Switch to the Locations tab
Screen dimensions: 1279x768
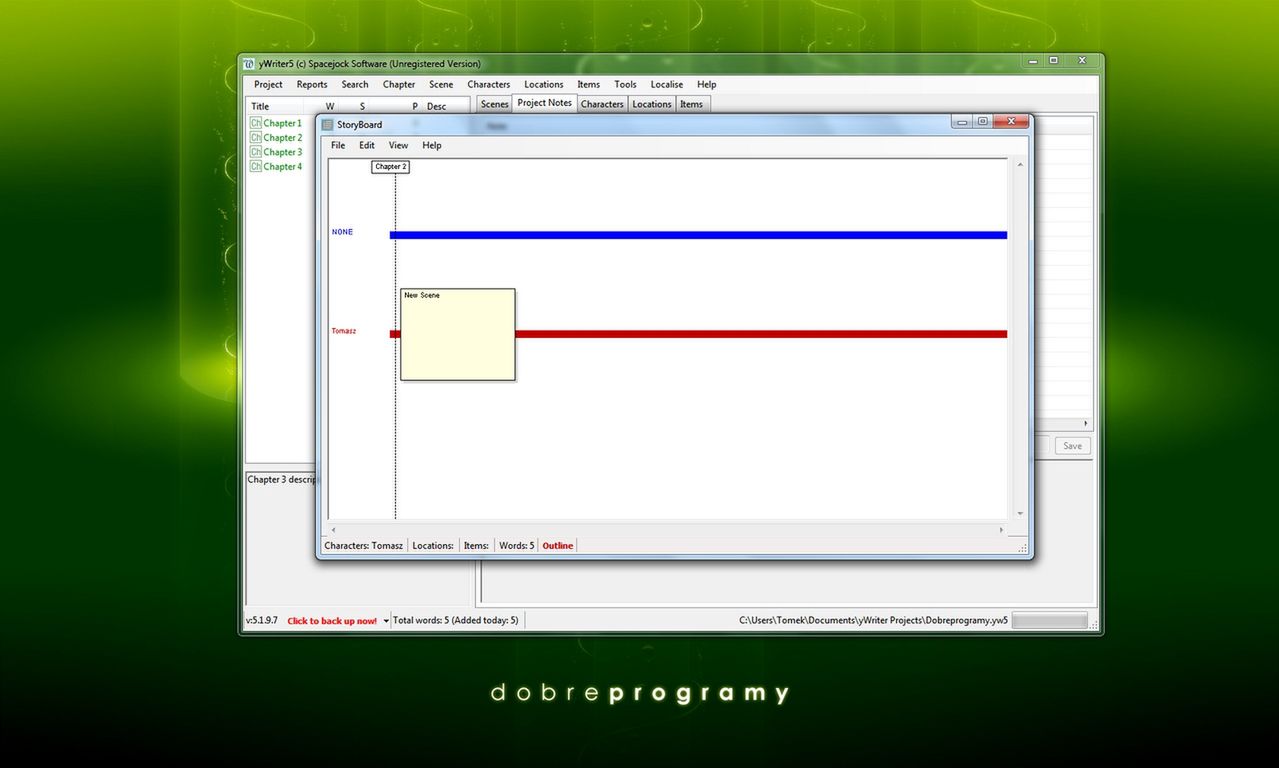pos(652,104)
